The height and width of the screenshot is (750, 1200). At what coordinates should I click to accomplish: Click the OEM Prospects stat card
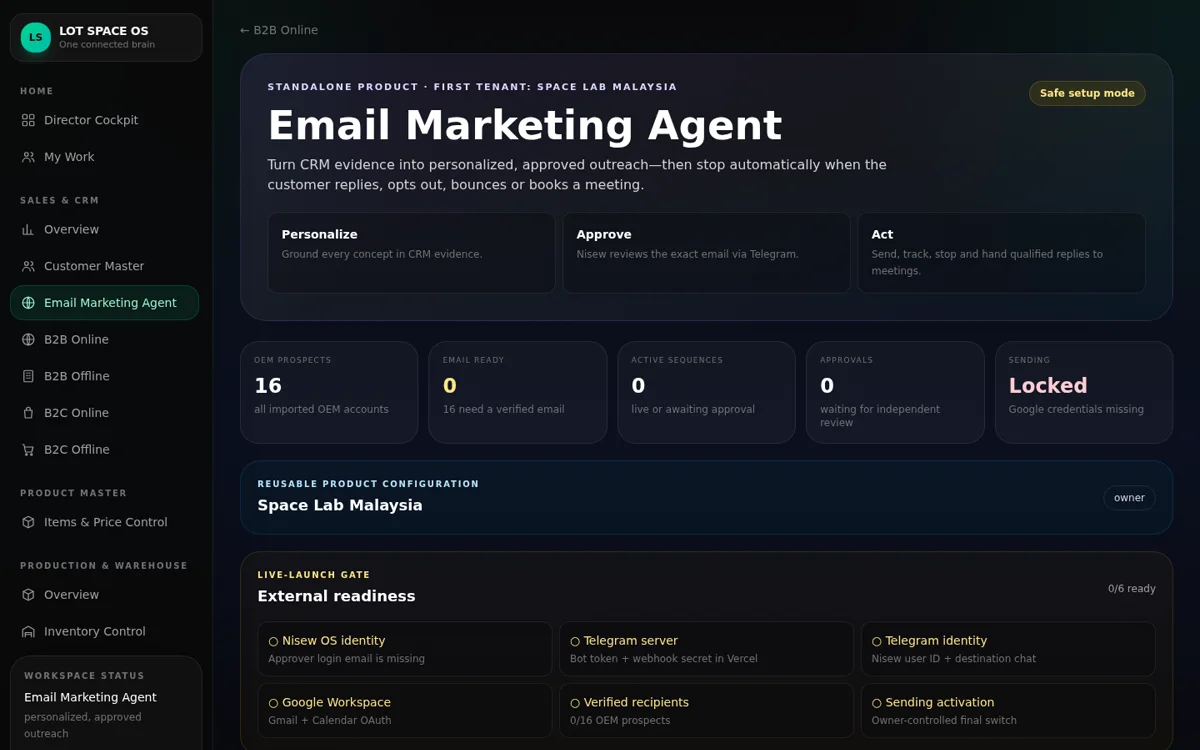pyautogui.click(x=329, y=392)
